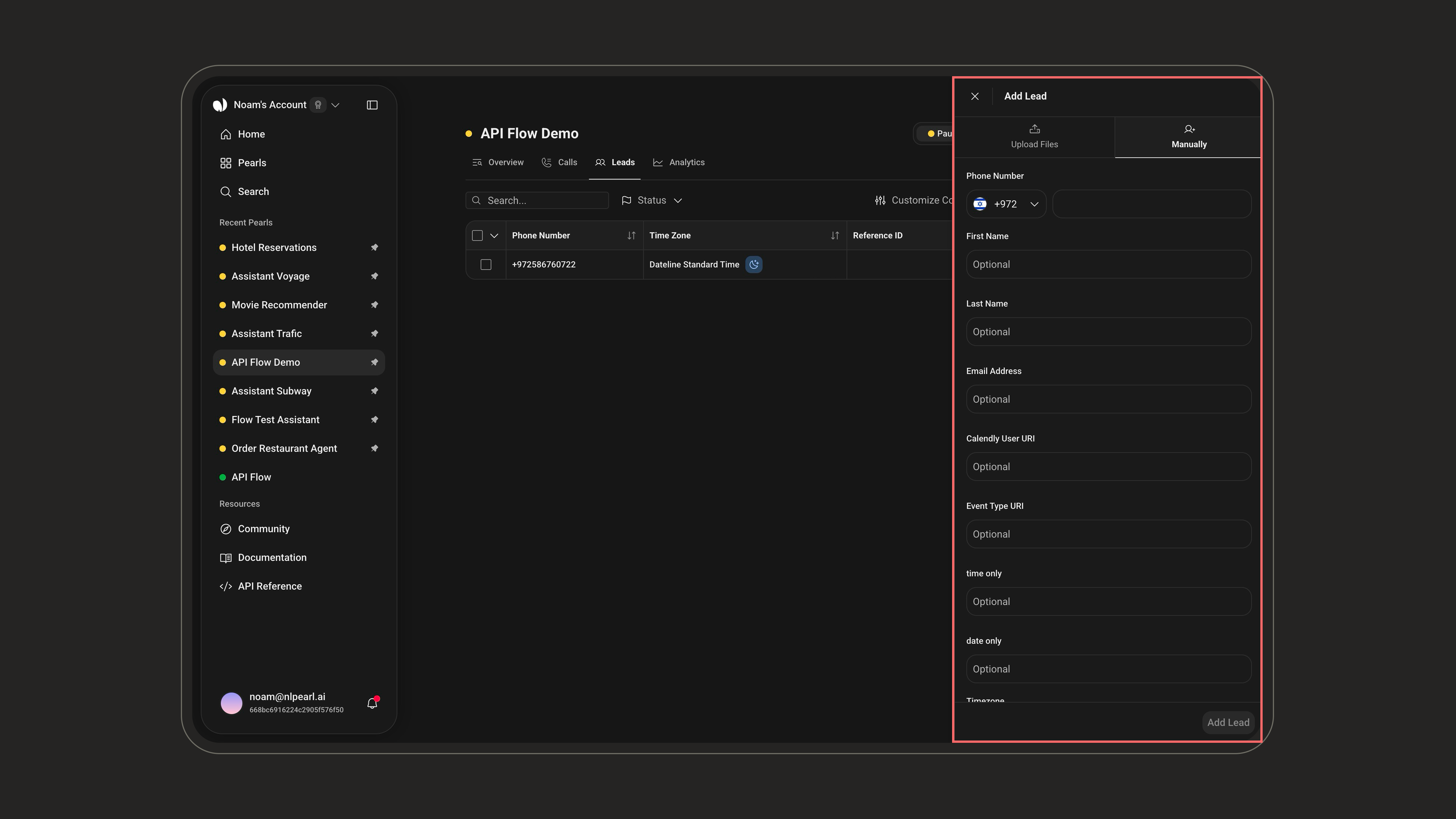Switch to the Overview tab
The width and height of the screenshot is (1456, 819).
pos(497,162)
